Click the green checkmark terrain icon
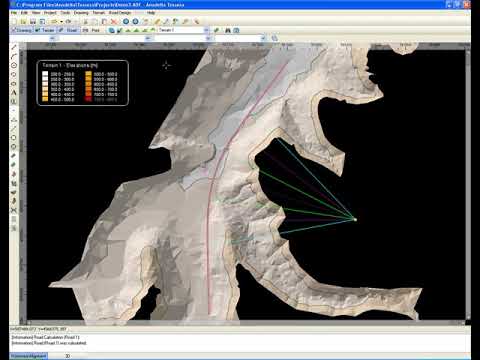 point(119,30)
